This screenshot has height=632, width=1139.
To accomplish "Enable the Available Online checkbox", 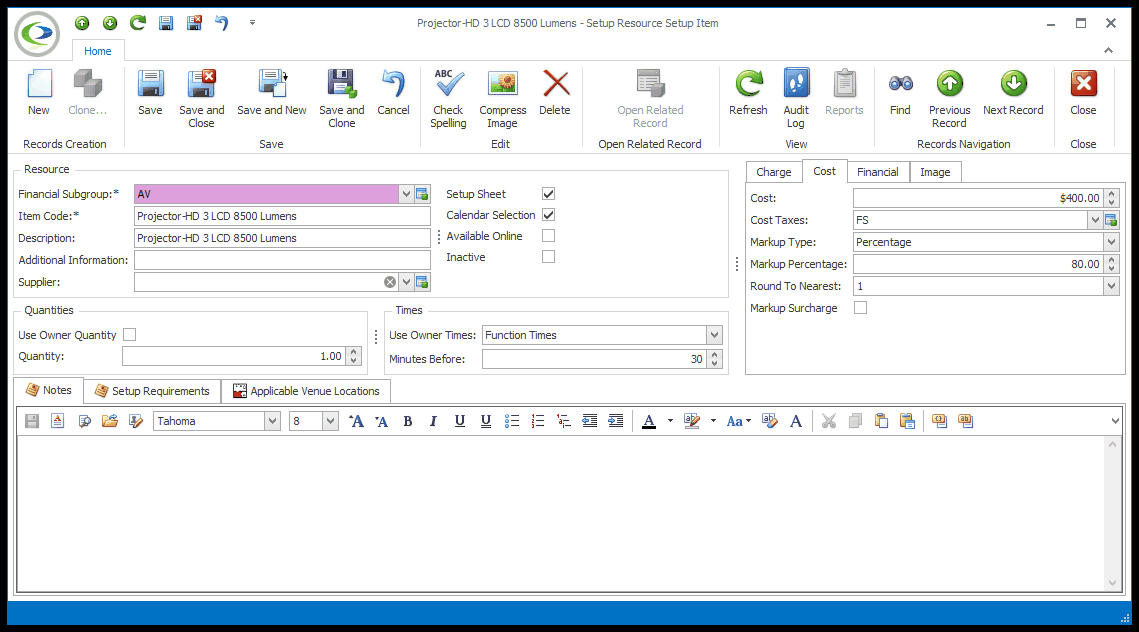I will click(x=548, y=236).
